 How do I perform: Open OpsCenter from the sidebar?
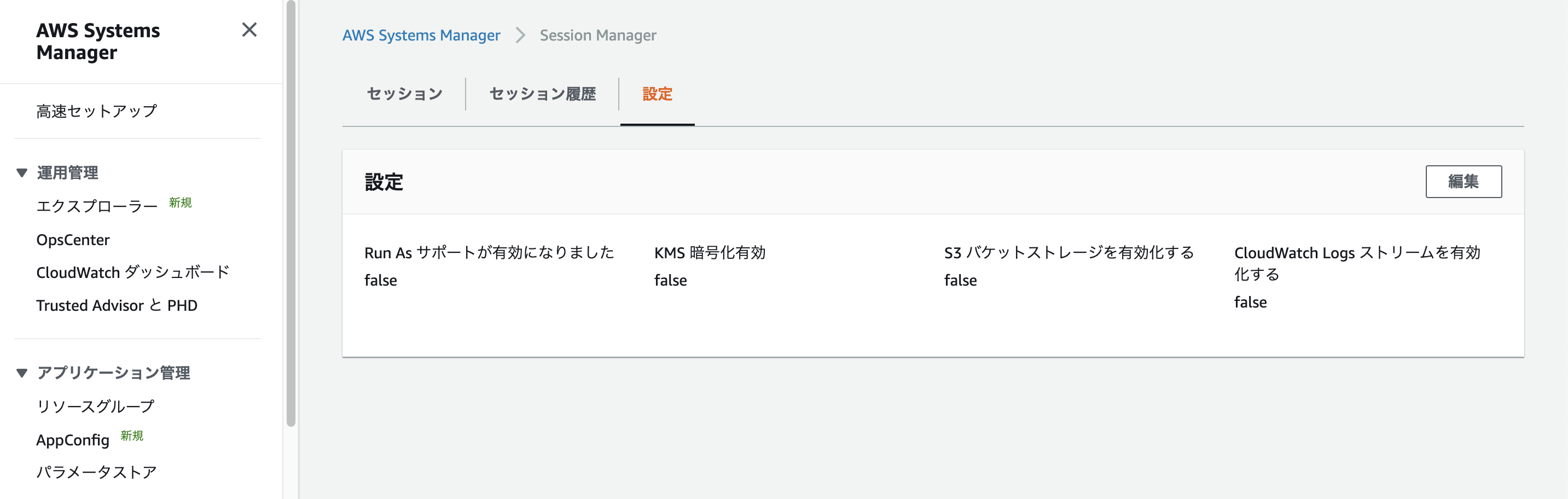click(x=73, y=240)
